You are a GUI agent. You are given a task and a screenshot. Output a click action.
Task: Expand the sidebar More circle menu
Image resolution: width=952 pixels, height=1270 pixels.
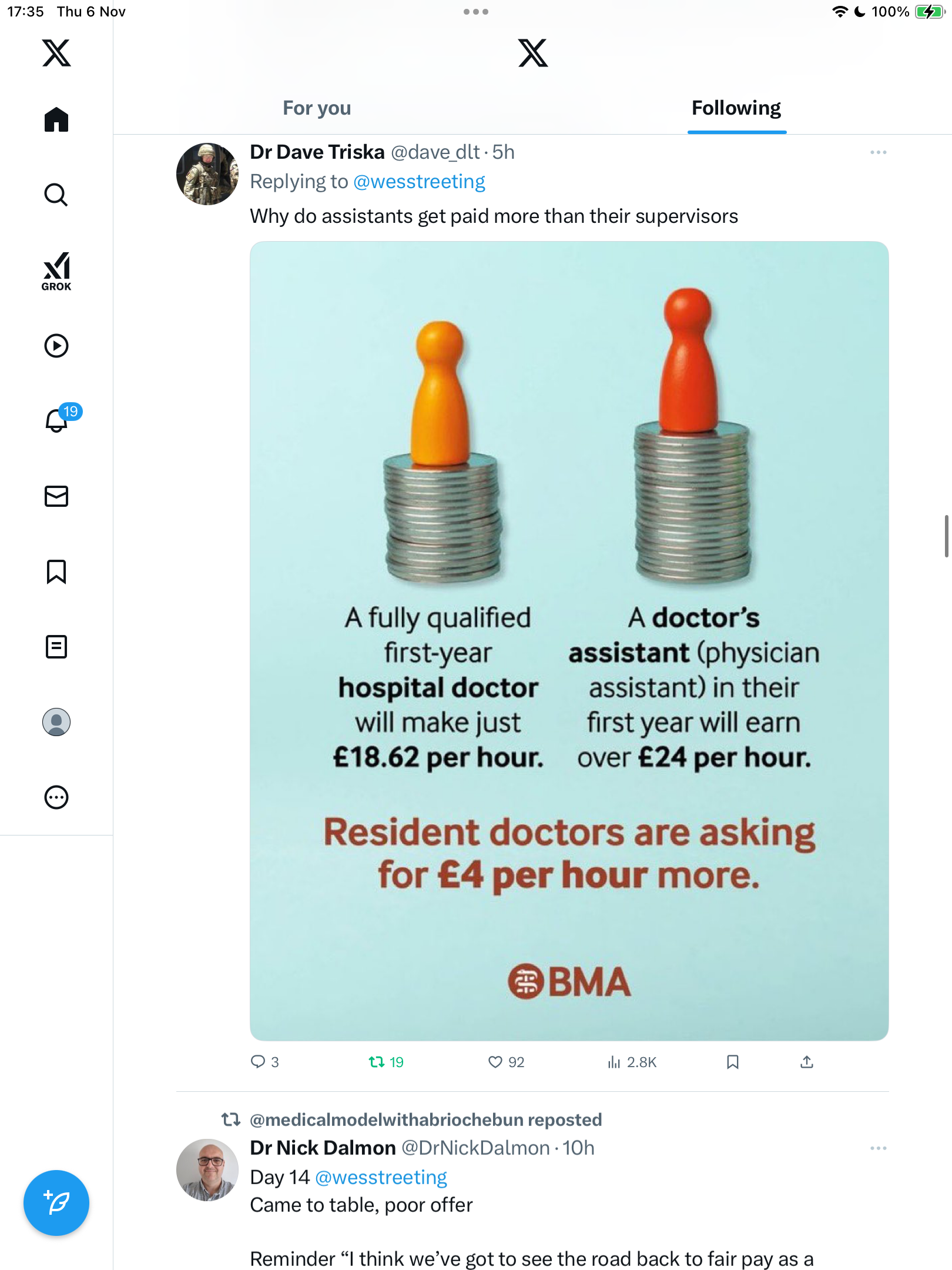click(x=56, y=797)
